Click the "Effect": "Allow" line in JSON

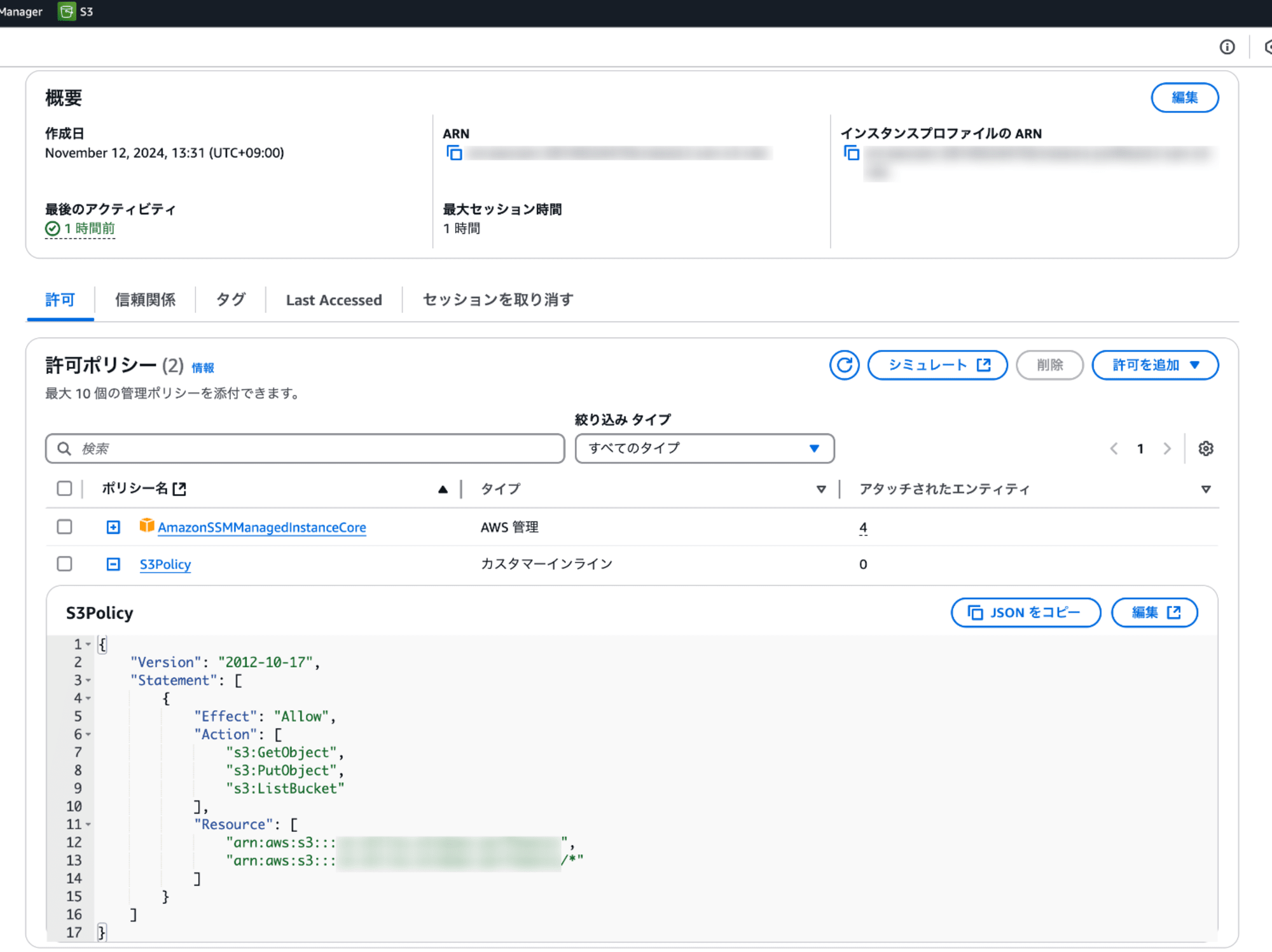(x=265, y=717)
